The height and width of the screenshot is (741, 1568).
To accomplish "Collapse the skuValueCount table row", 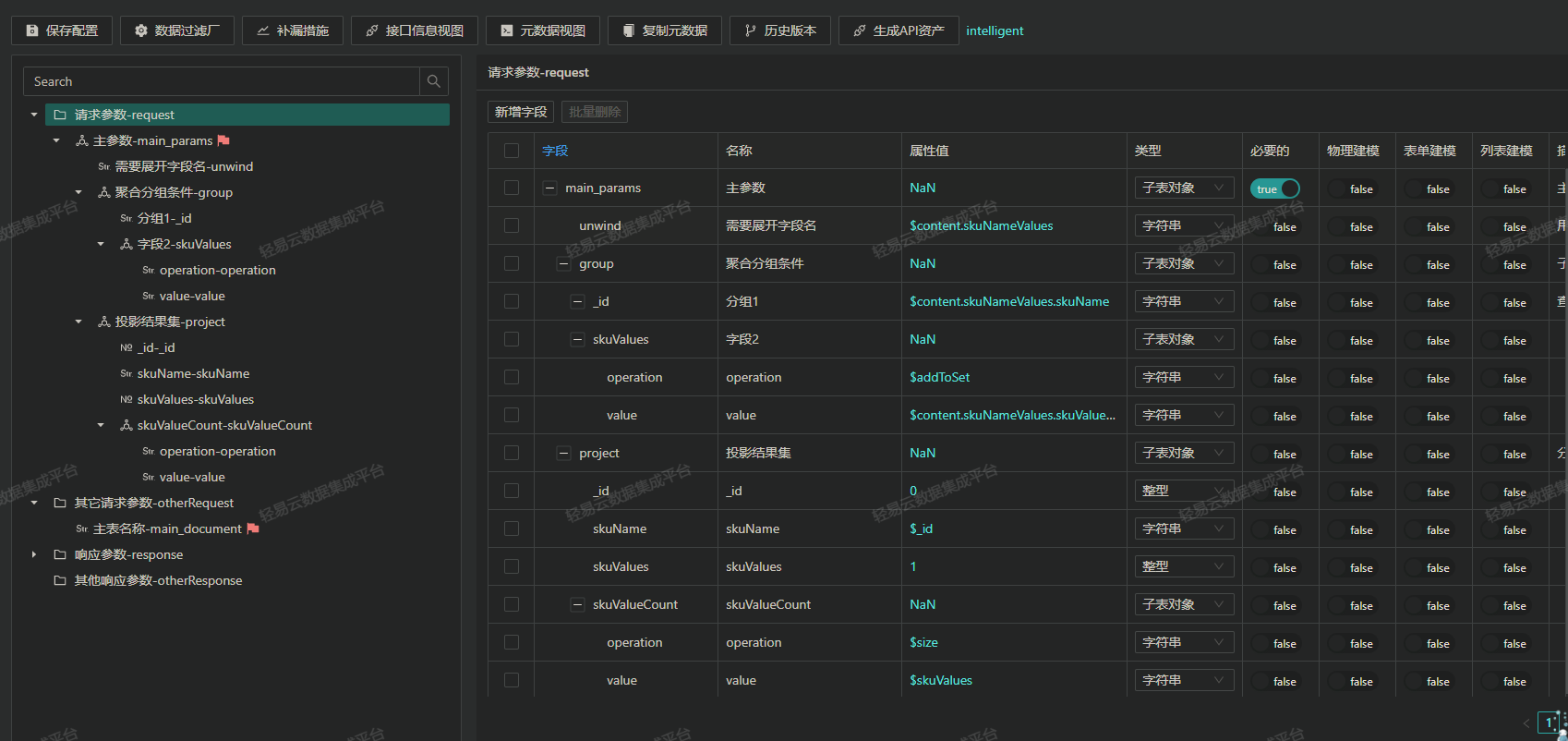I will 577,604.
